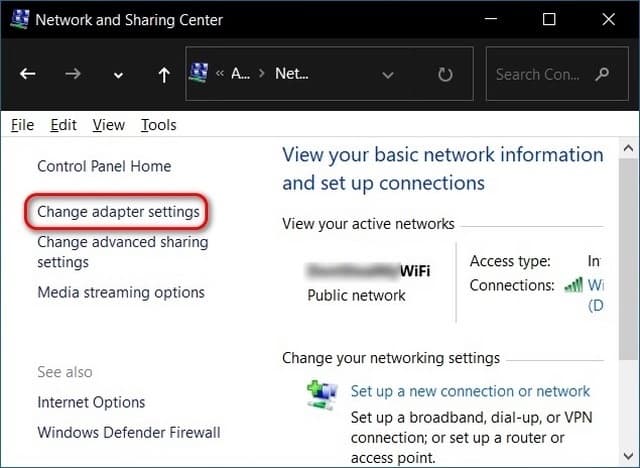Click the Back navigation arrow
This screenshot has width=640, height=468.
click(27, 74)
